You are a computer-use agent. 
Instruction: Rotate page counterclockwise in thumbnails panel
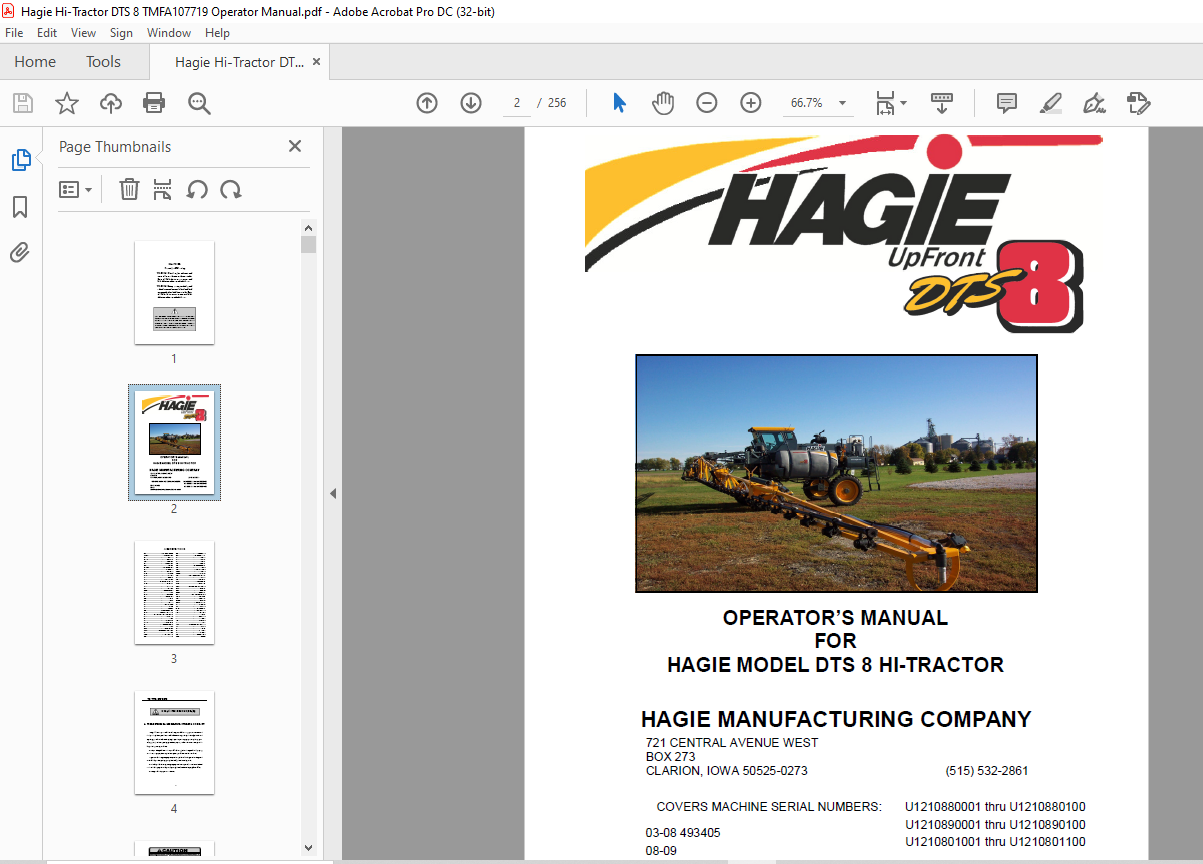point(197,189)
